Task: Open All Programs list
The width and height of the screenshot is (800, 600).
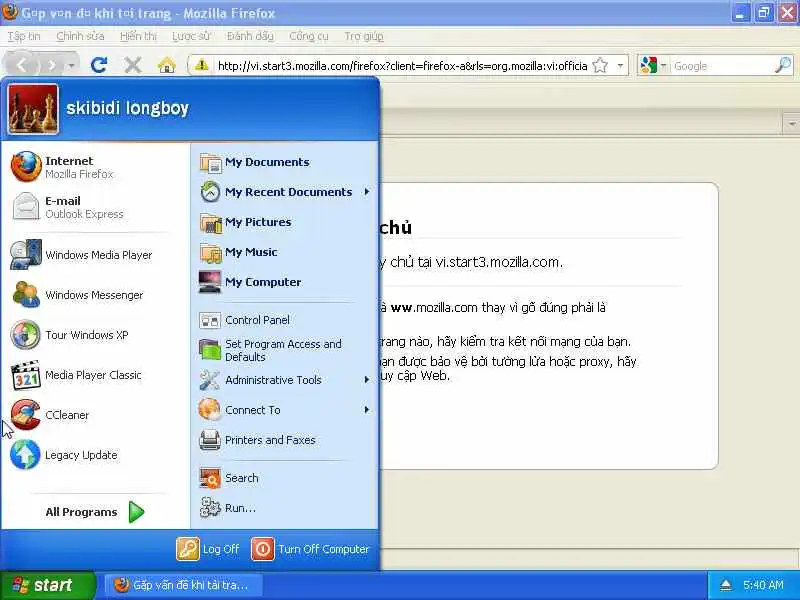Action: [x=95, y=512]
